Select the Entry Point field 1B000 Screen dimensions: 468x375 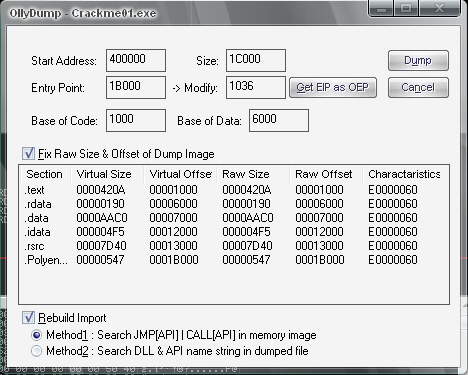click(x=136, y=87)
